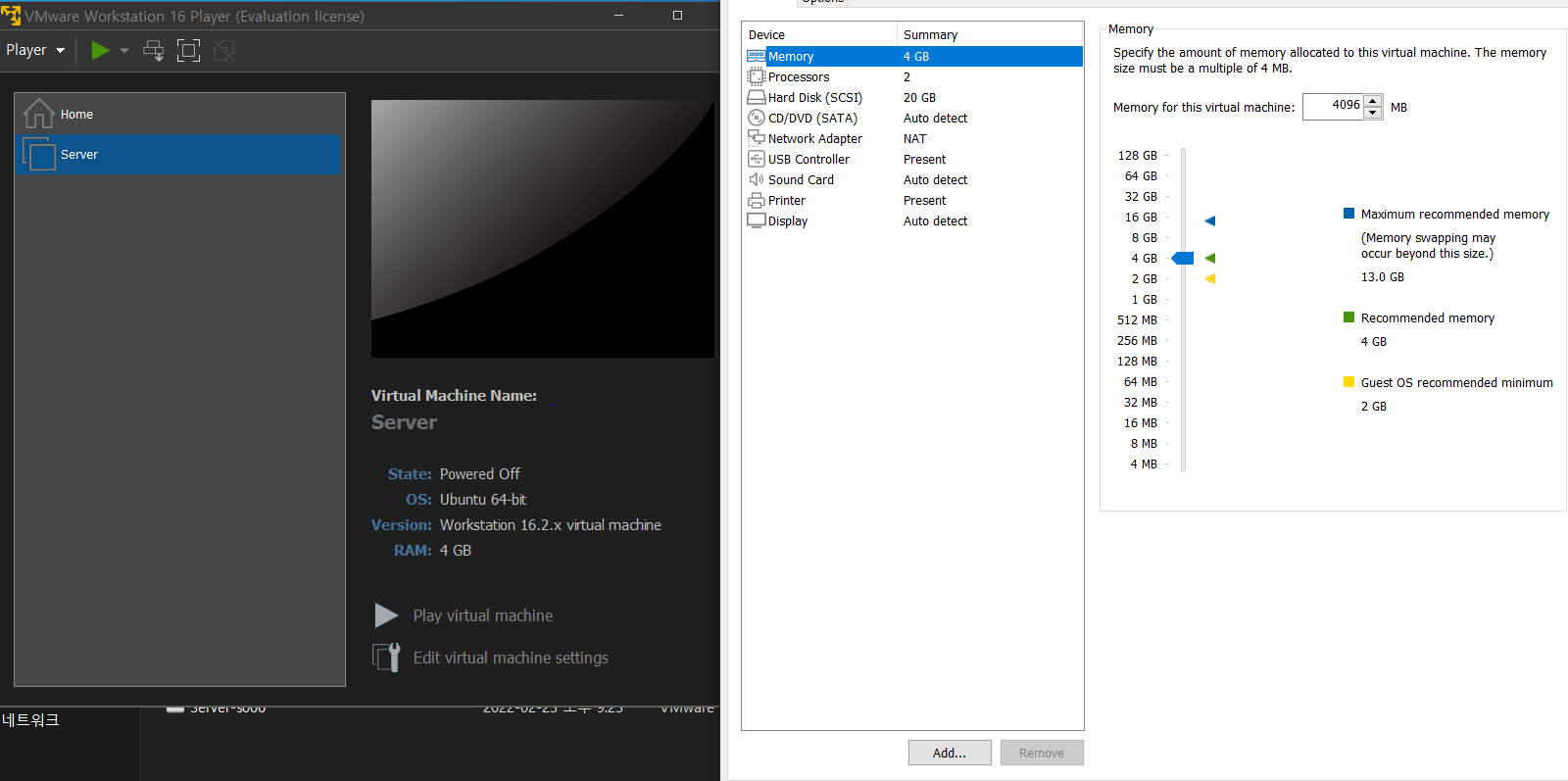Click the Server VM icon in library
This screenshot has height=781, width=1568.
(x=39, y=154)
